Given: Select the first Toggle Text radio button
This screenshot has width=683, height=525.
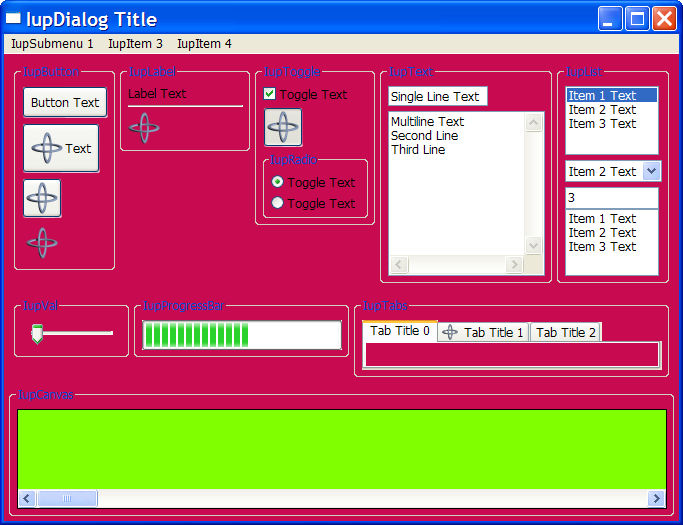Looking at the screenshot, I should 278,182.
